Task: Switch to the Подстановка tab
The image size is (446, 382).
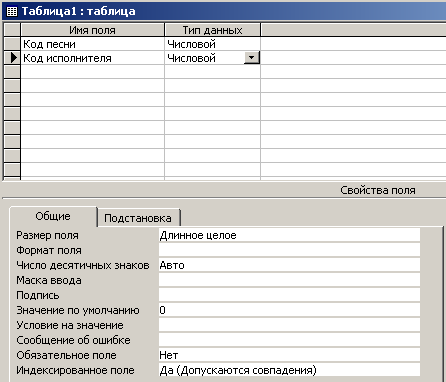Action: [138, 218]
